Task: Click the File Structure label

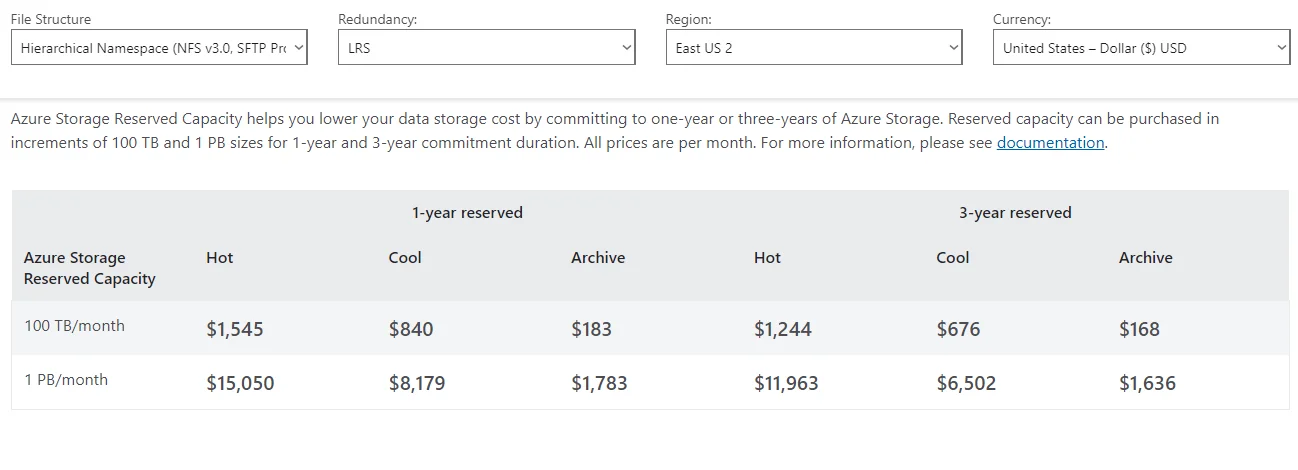Action: pos(51,19)
